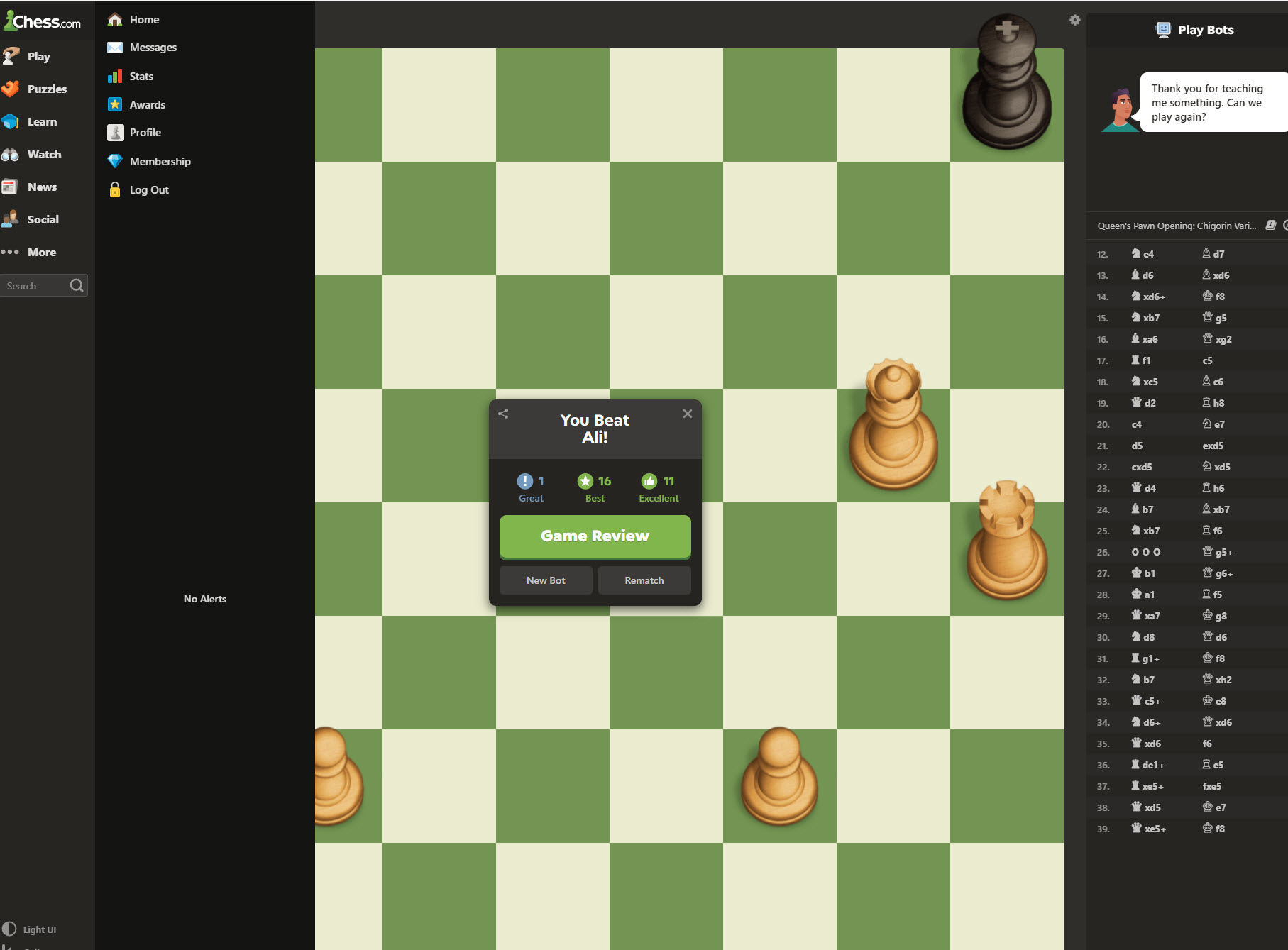Click the Awards star icon
The width and height of the screenshot is (1288, 950).
(115, 104)
